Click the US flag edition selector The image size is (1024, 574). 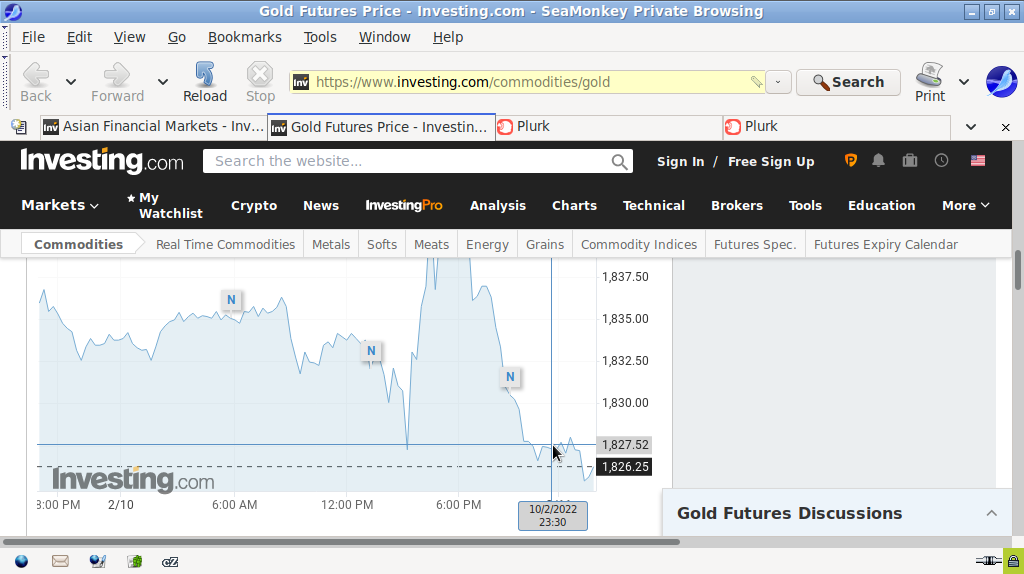[x=978, y=161]
